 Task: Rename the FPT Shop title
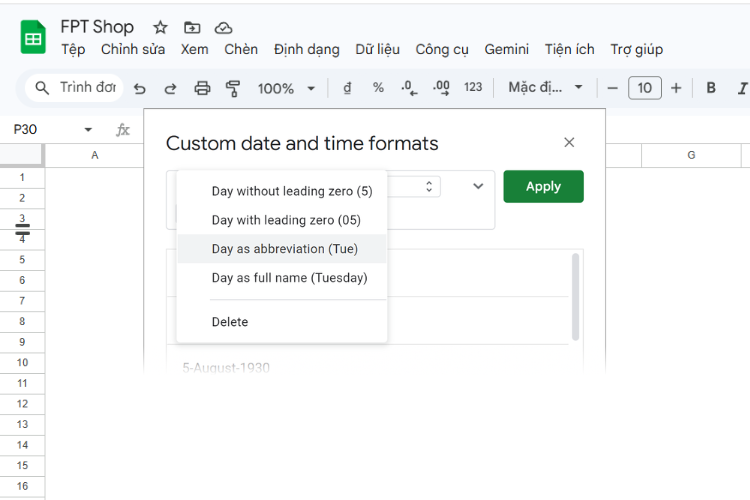point(97,27)
